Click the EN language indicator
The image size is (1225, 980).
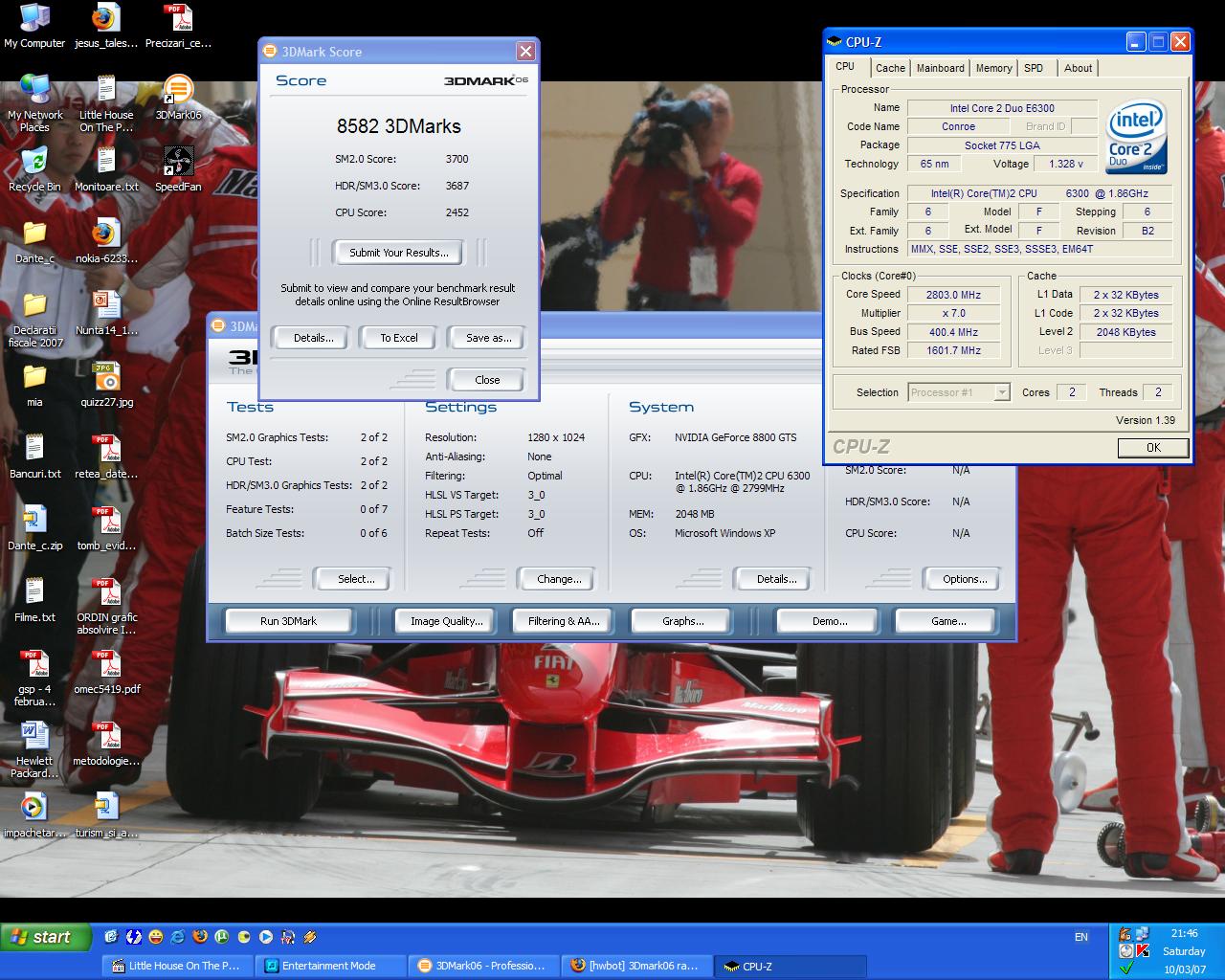(x=1081, y=937)
